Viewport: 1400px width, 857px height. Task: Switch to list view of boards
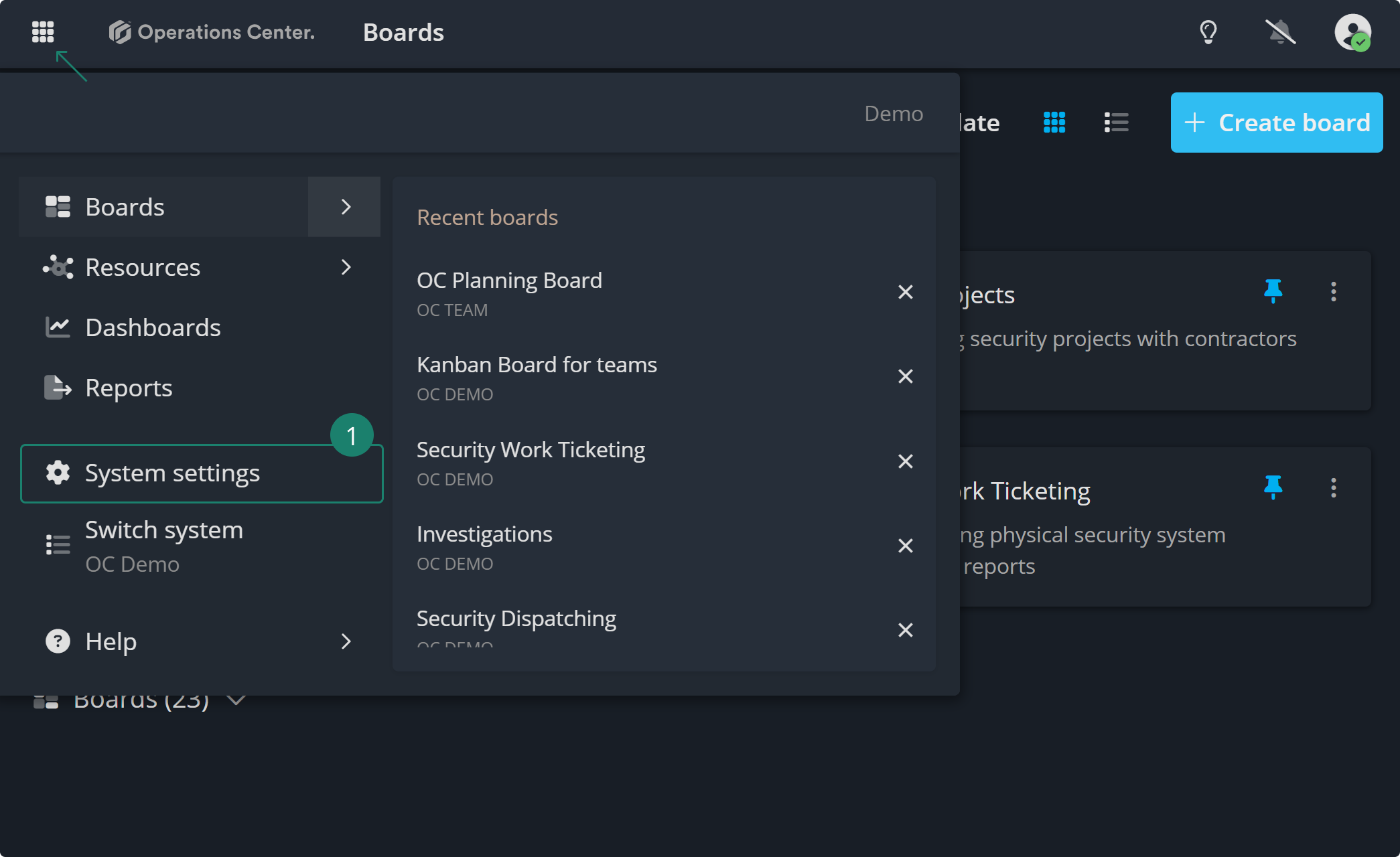click(x=1116, y=123)
